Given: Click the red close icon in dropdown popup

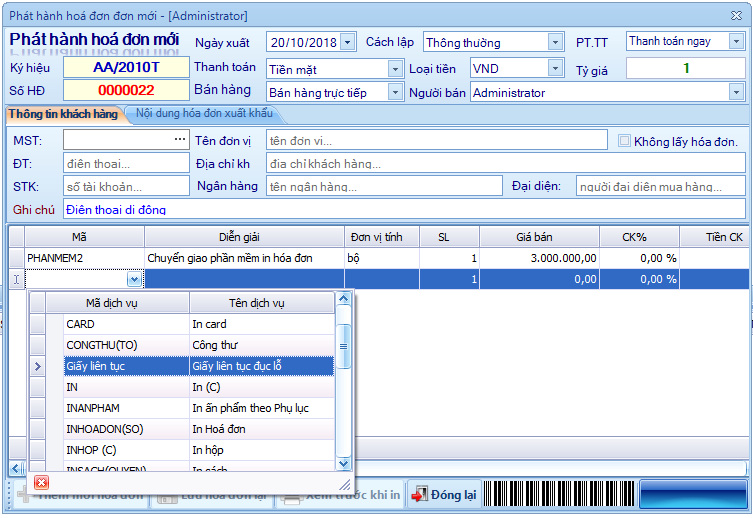Looking at the screenshot, I should (x=41, y=483).
